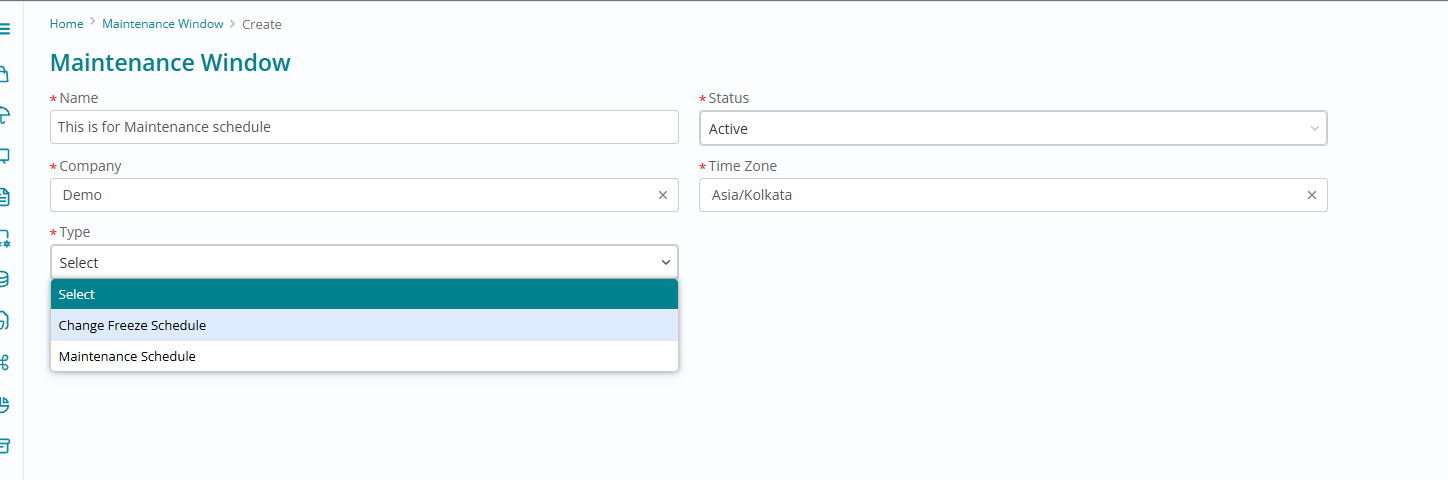Image resolution: width=1448 pixels, height=480 pixels.
Task: Open the database stack sidebar icon
Action: click(5, 279)
